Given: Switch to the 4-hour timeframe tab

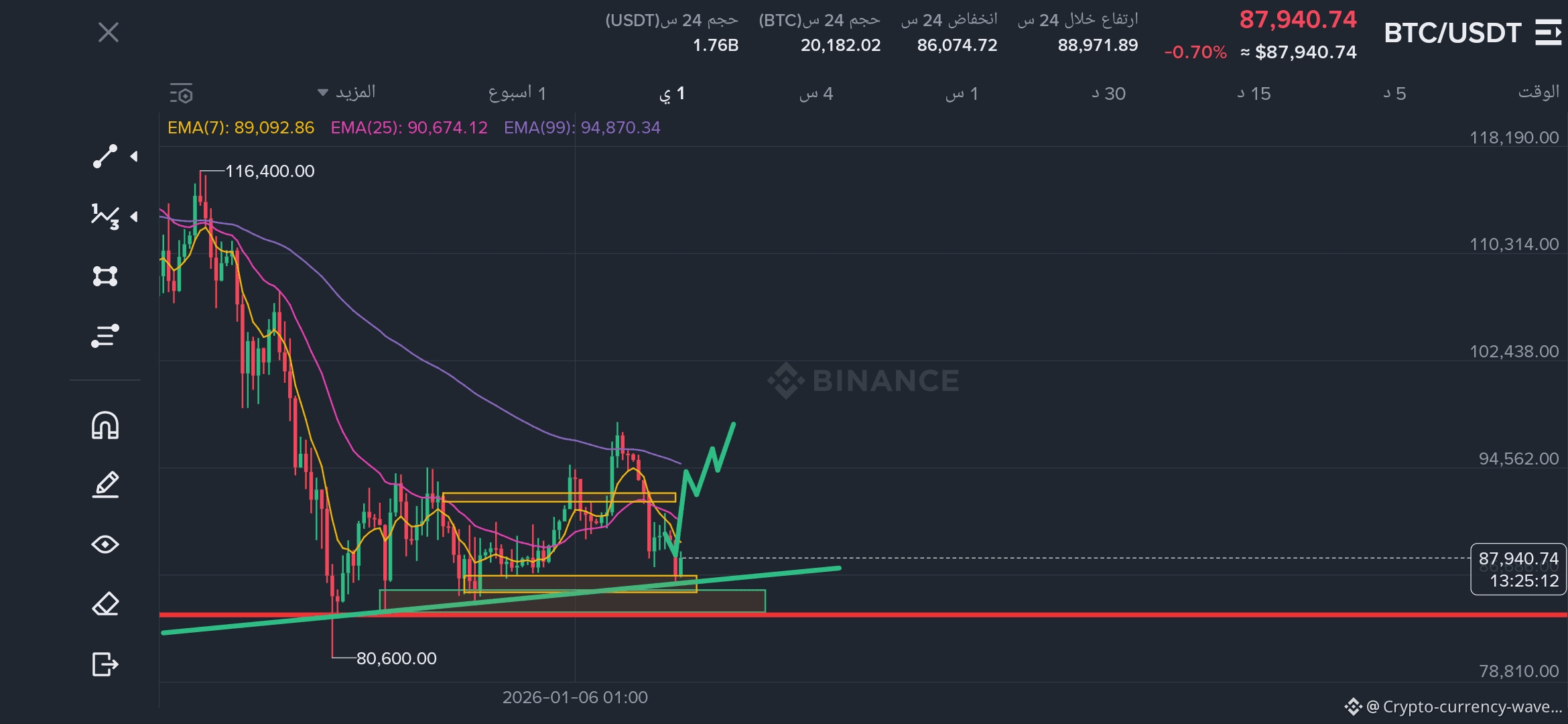Looking at the screenshot, I should (x=816, y=94).
